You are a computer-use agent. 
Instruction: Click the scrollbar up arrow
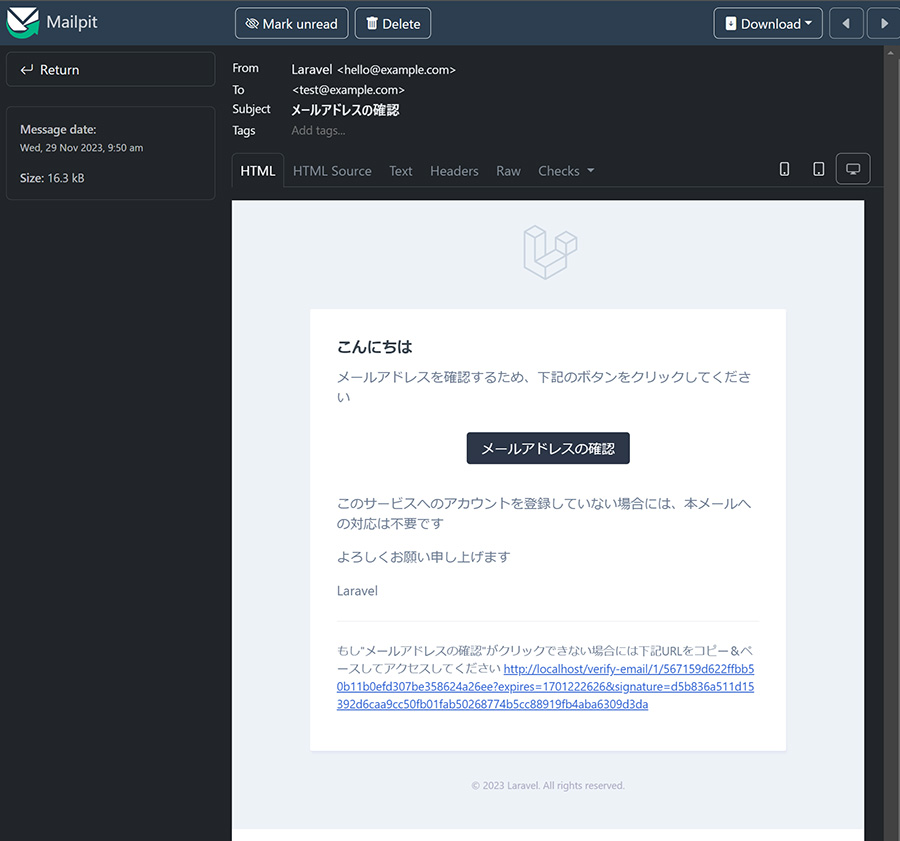(x=891, y=53)
